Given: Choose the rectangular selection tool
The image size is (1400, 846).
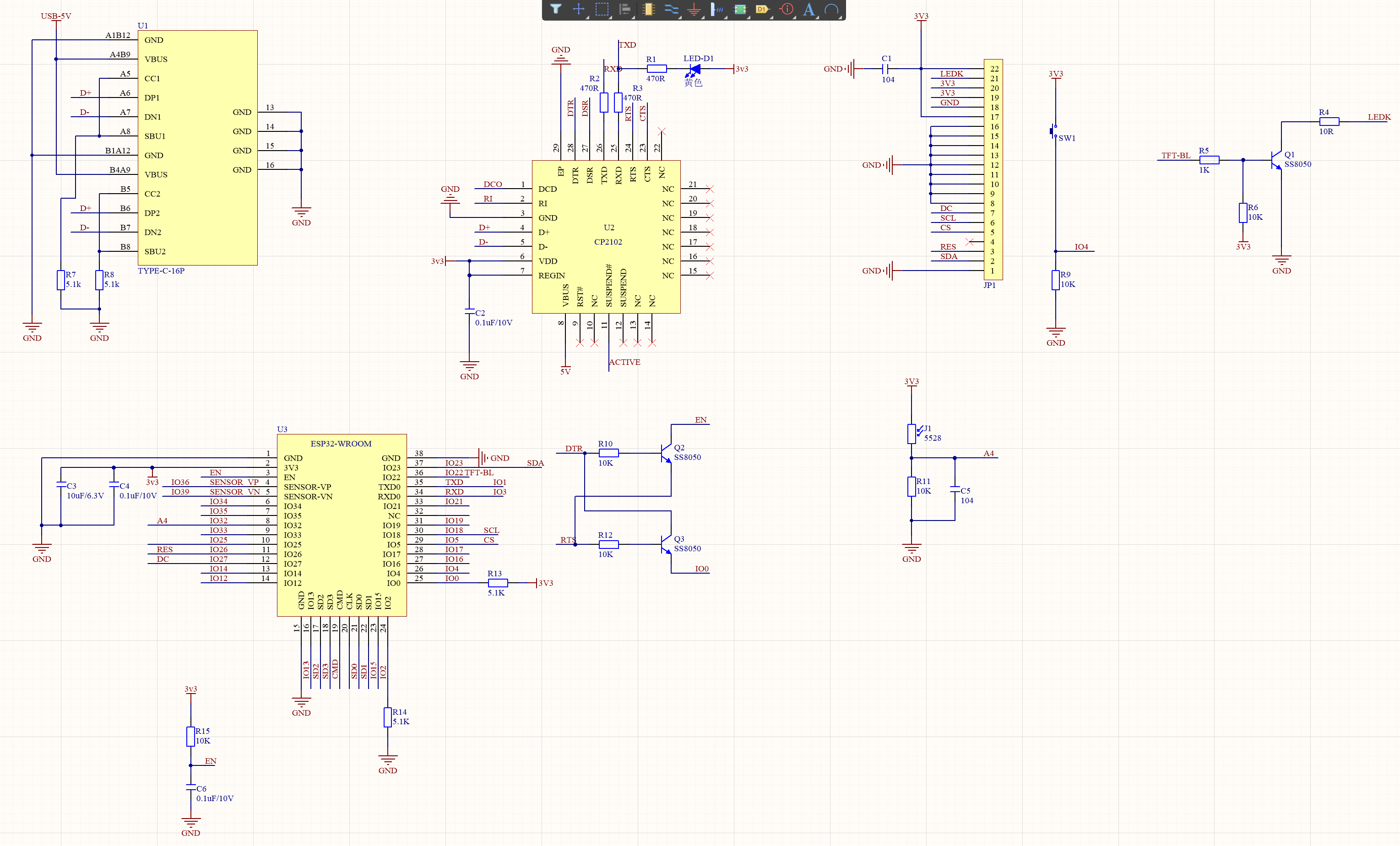Looking at the screenshot, I should (602, 9).
